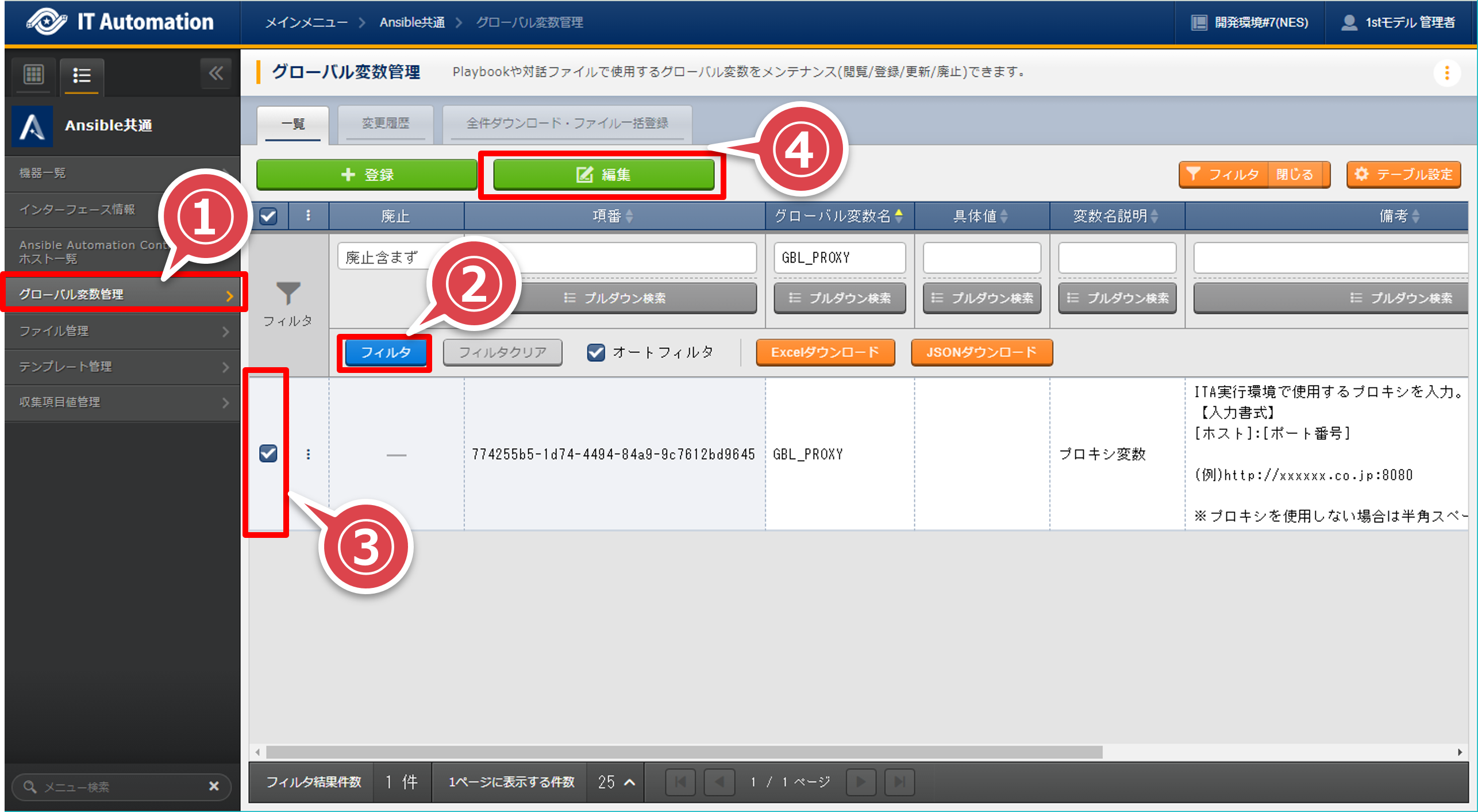Open プルダウン検索 under グローバル変数名
Screen dimensions: 1478x812
click(840, 298)
